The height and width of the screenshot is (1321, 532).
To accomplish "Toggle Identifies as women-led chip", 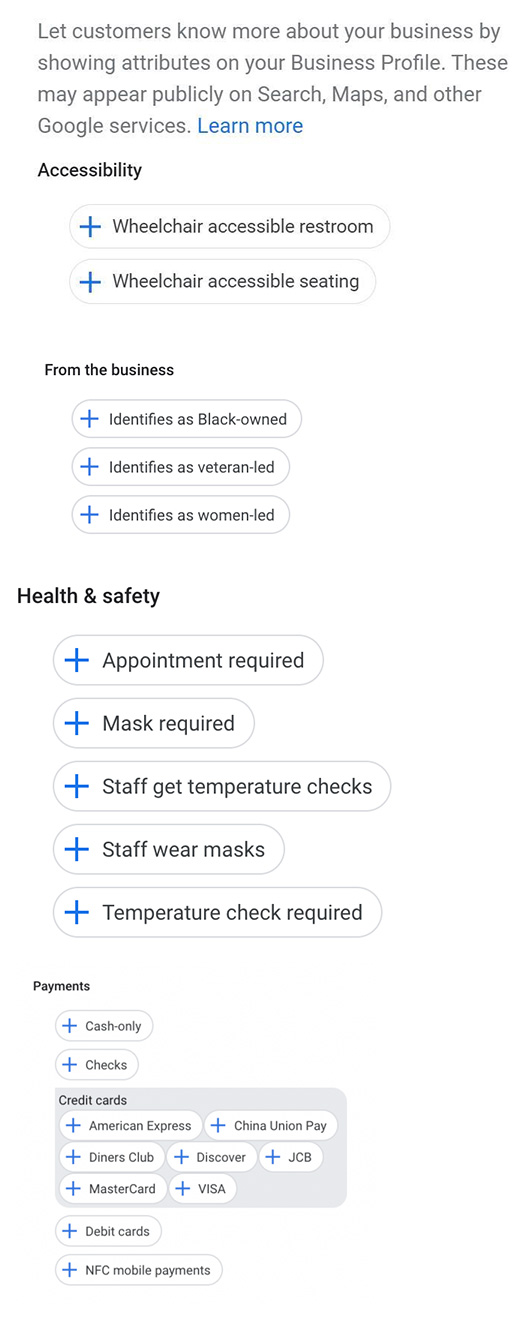I will click(x=181, y=515).
